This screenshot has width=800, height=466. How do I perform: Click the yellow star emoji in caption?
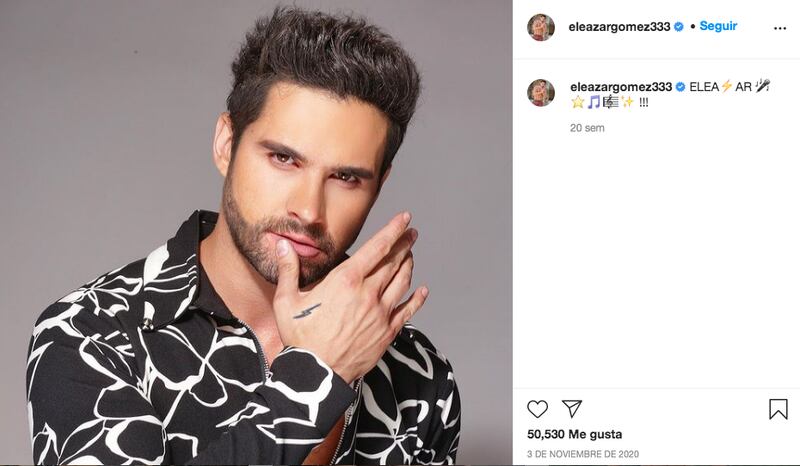coord(578,102)
